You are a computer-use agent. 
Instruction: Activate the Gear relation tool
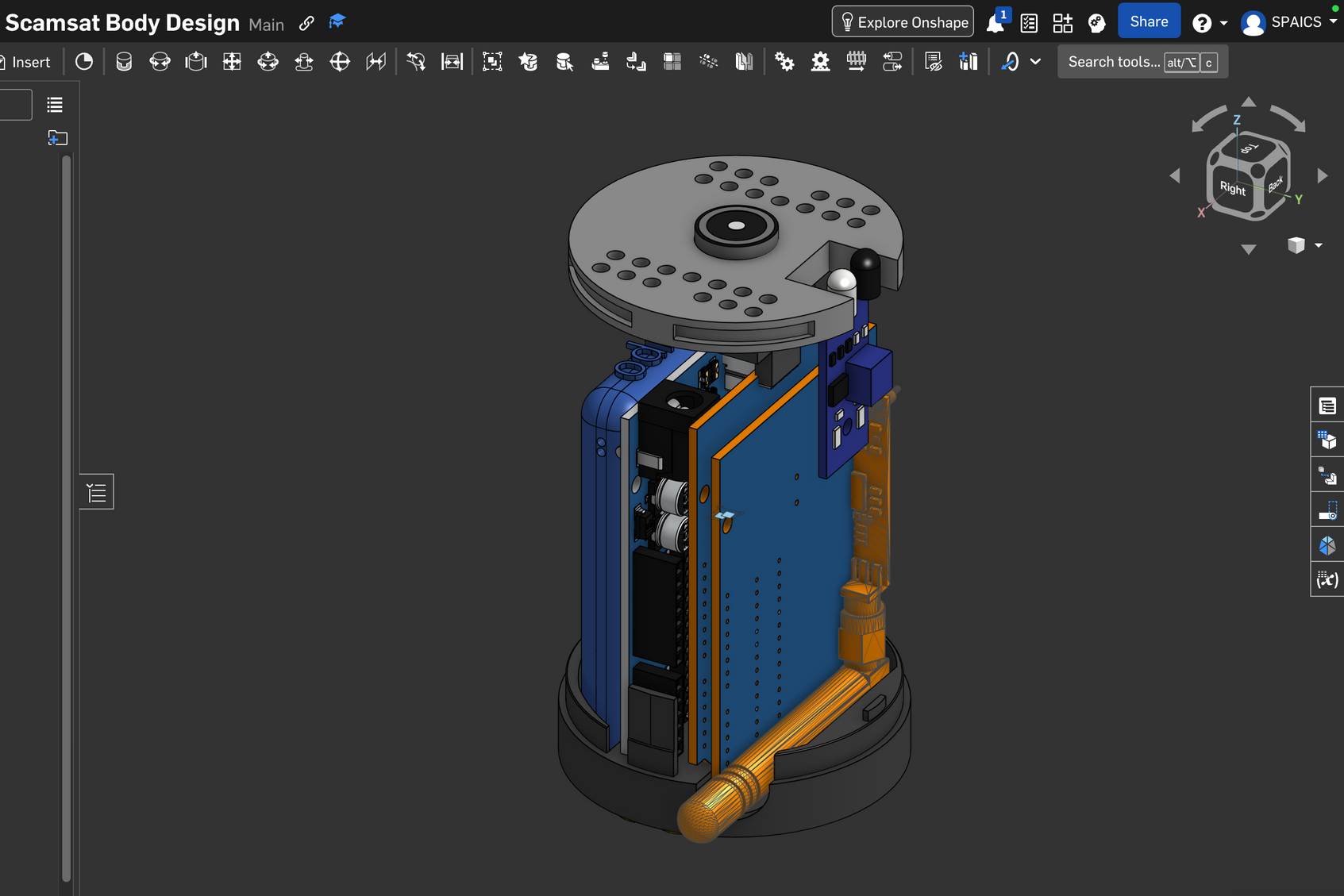pos(784,62)
